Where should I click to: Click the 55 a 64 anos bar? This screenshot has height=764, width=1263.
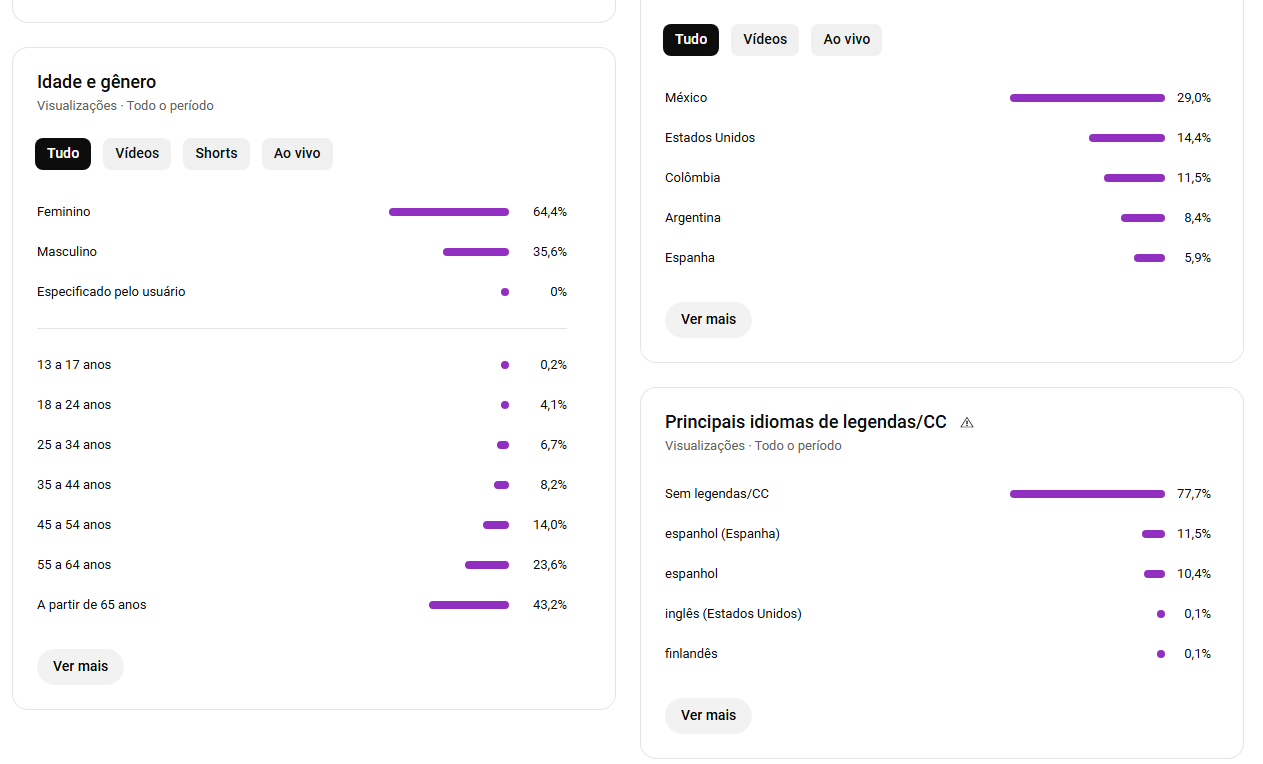pos(487,565)
